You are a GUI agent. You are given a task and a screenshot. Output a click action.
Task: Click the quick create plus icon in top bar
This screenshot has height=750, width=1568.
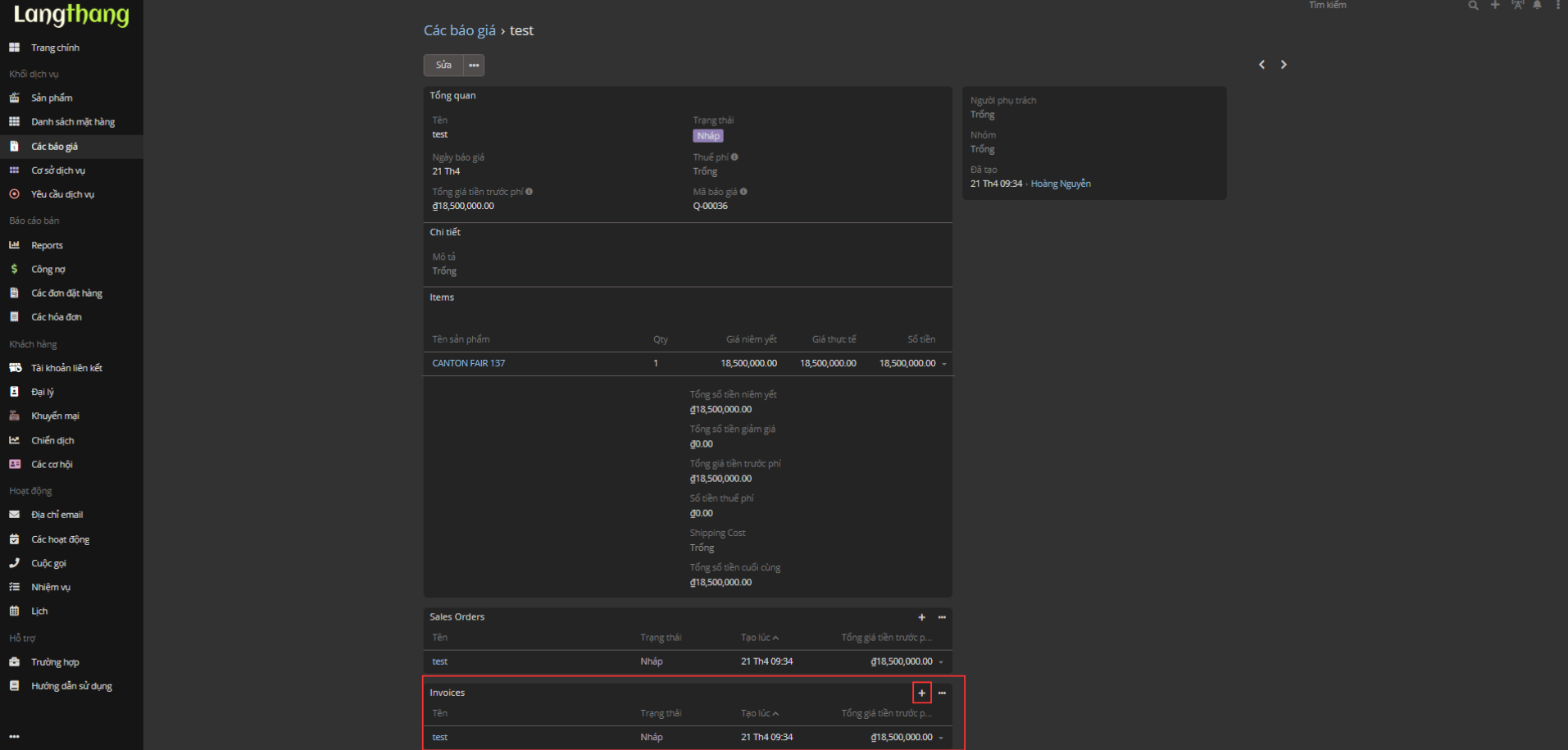[1494, 5]
